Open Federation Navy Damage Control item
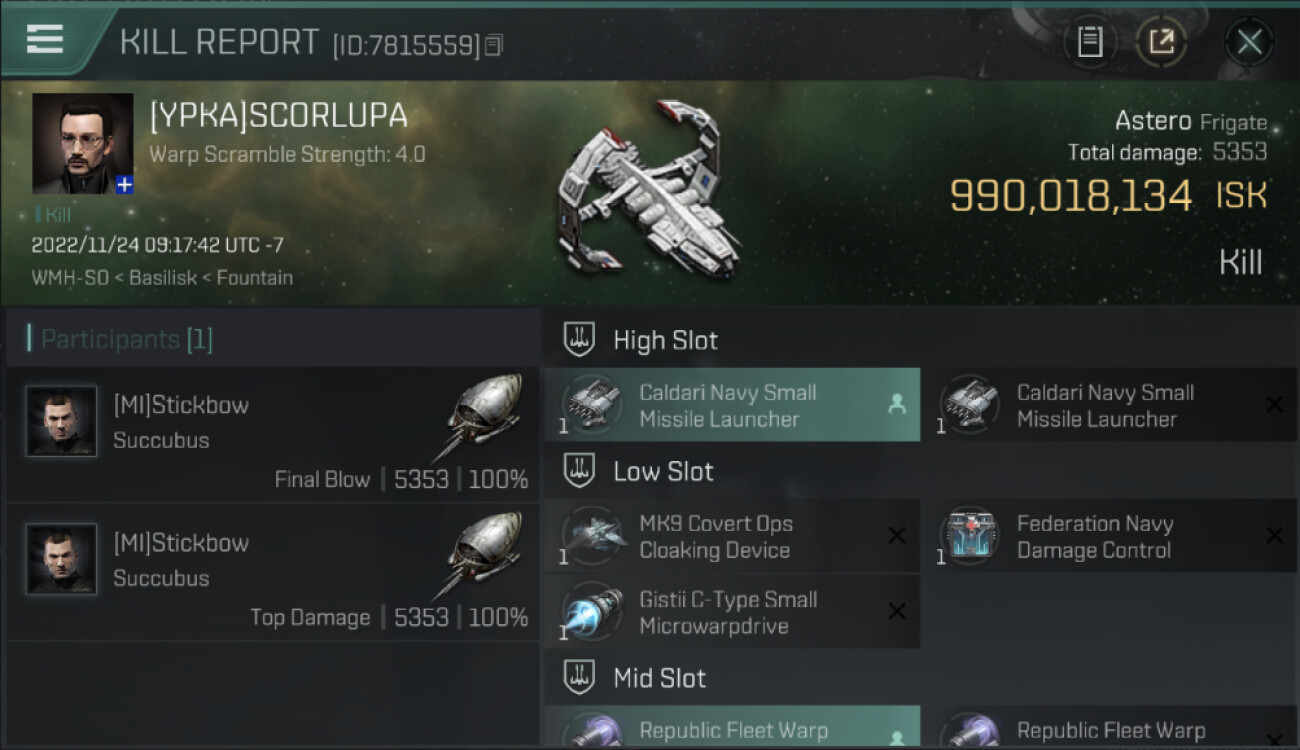Image resolution: width=1300 pixels, height=750 pixels. (1109, 537)
